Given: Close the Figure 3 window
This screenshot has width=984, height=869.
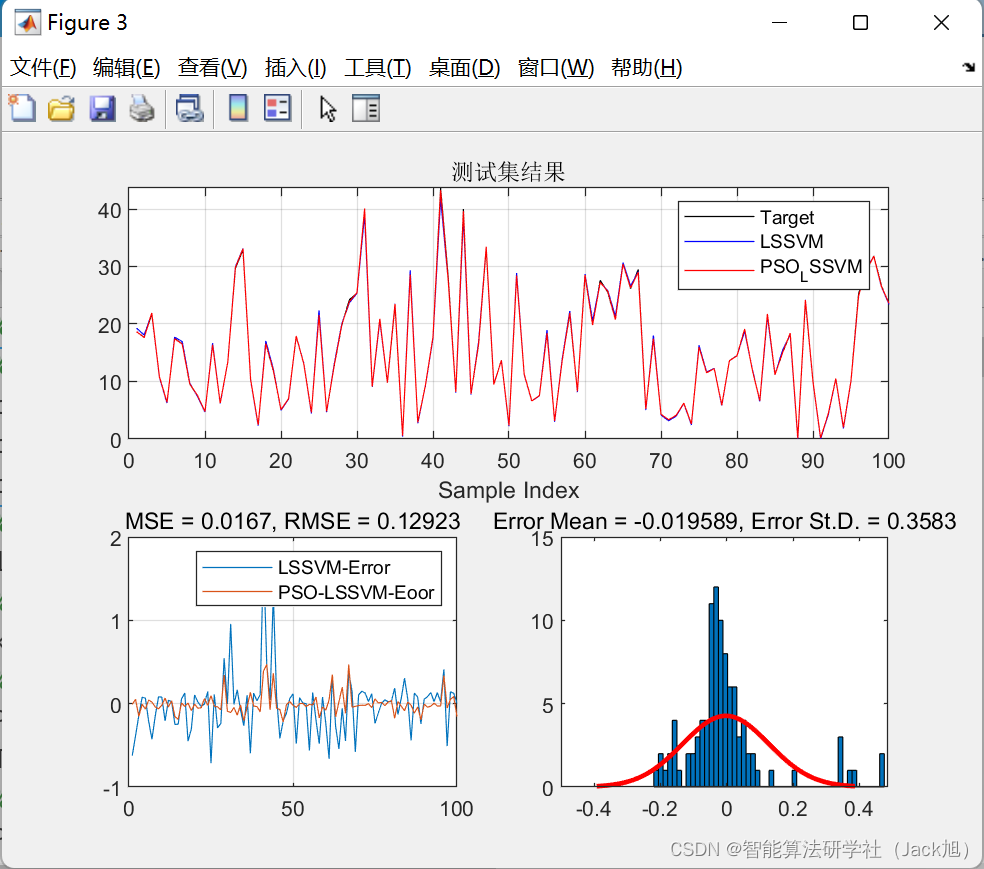Looking at the screenshot, I should point(941,23).
